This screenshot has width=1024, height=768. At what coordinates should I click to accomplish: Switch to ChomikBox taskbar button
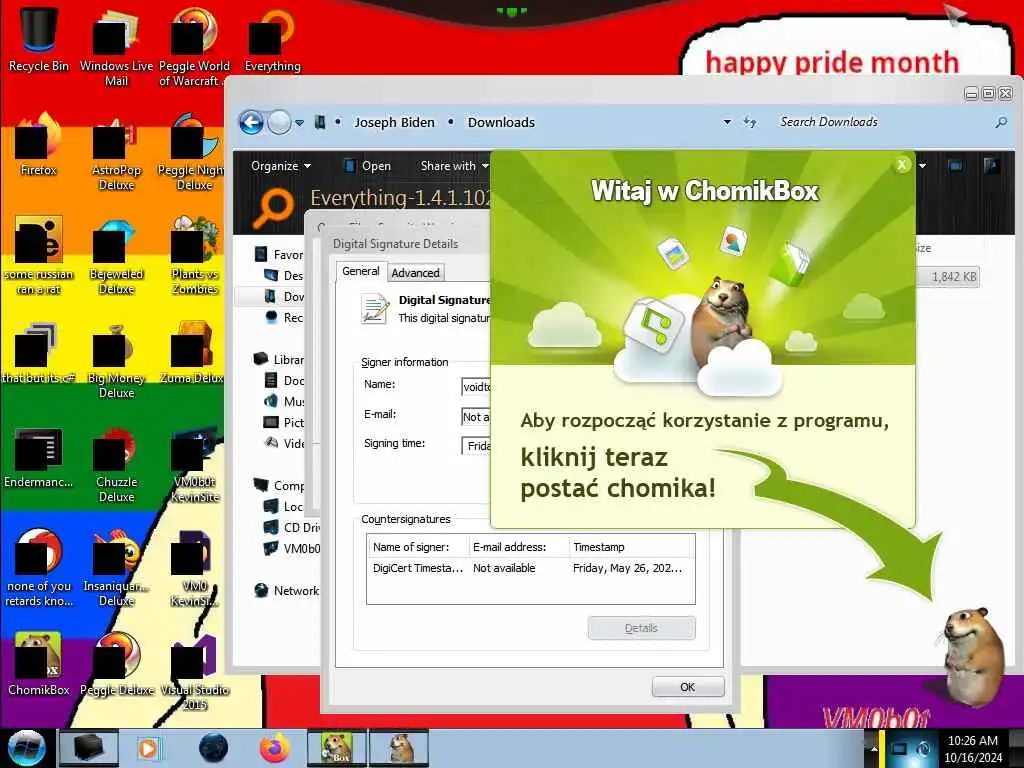pos(337,748)
